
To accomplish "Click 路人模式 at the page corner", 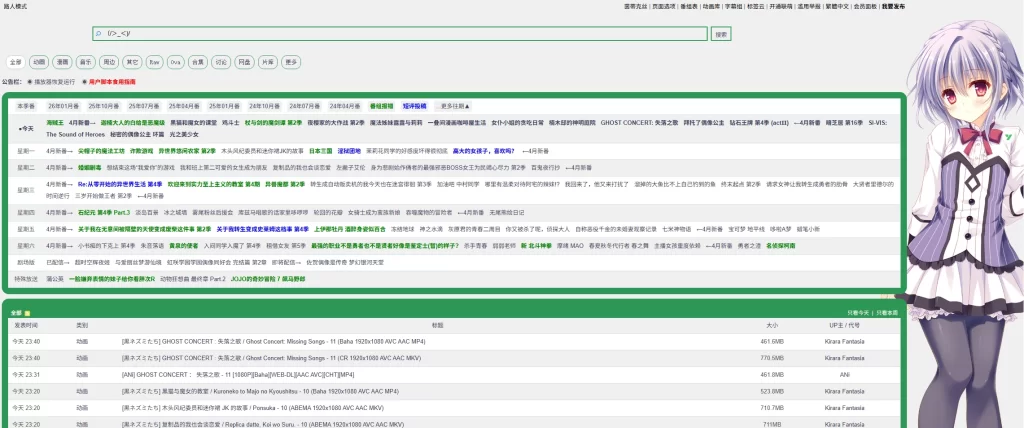I will [14, 6].
